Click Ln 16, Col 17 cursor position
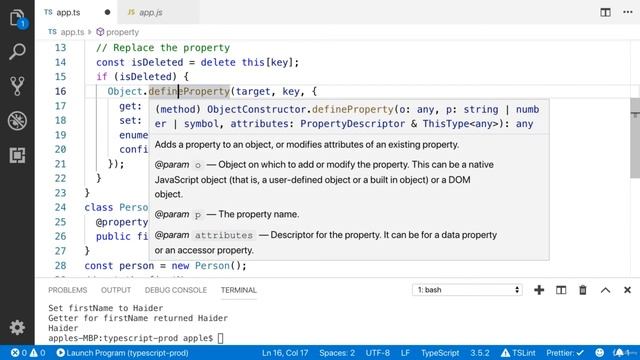The image size is (640, 360). pyautogui.click(x=285, y=353)
